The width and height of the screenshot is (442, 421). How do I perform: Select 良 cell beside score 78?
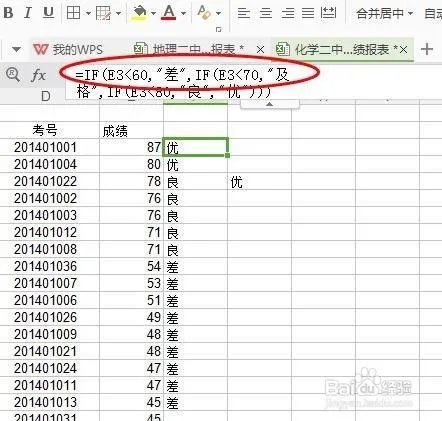pyautogui.click(x=195, y=181)
